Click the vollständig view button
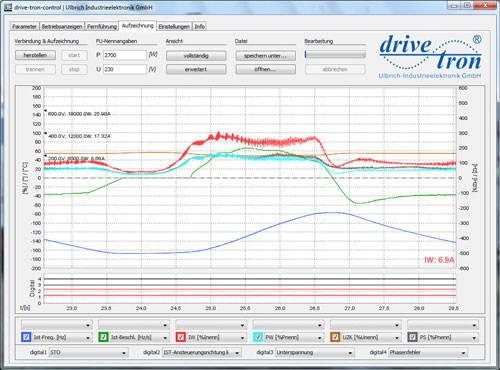500x370 pixels. pyautogui.click(x=196, y=56)
